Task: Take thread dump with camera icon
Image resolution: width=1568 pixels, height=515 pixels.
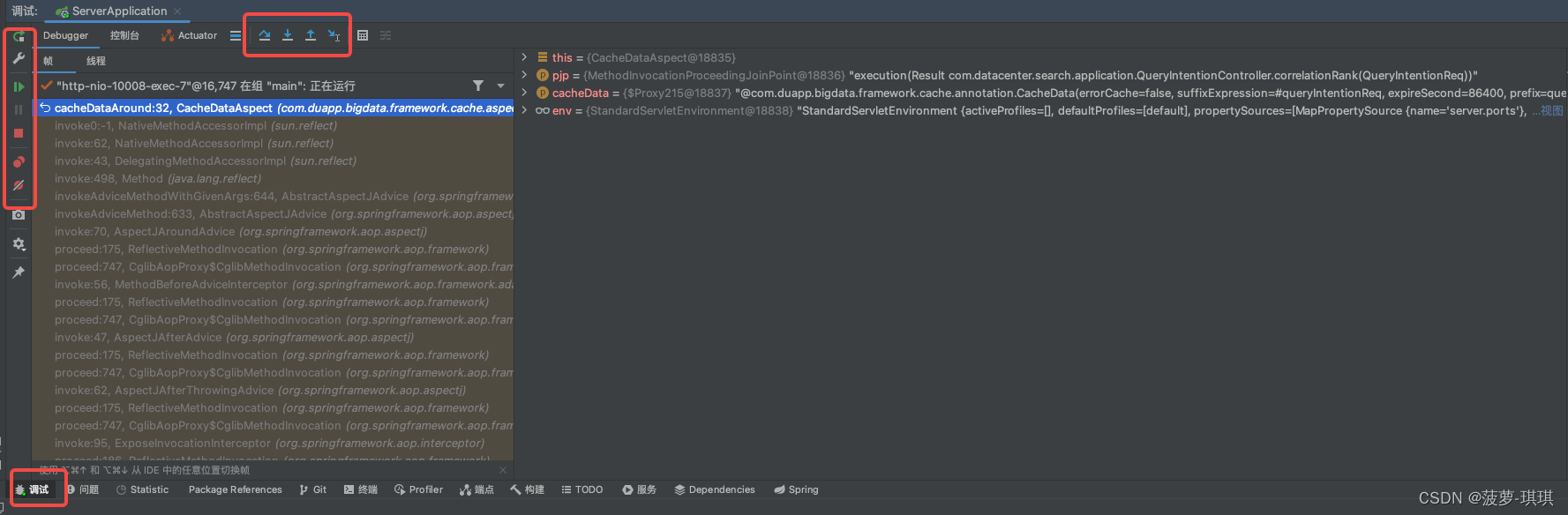Action: click(x=19, y=214)
